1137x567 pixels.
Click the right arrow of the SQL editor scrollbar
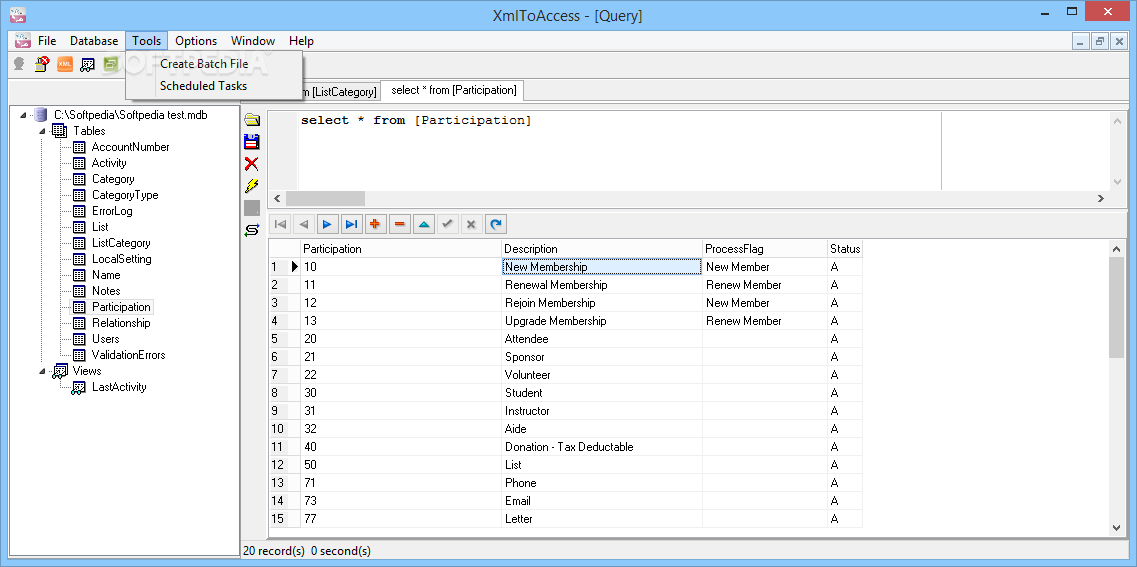point(1101,199)
